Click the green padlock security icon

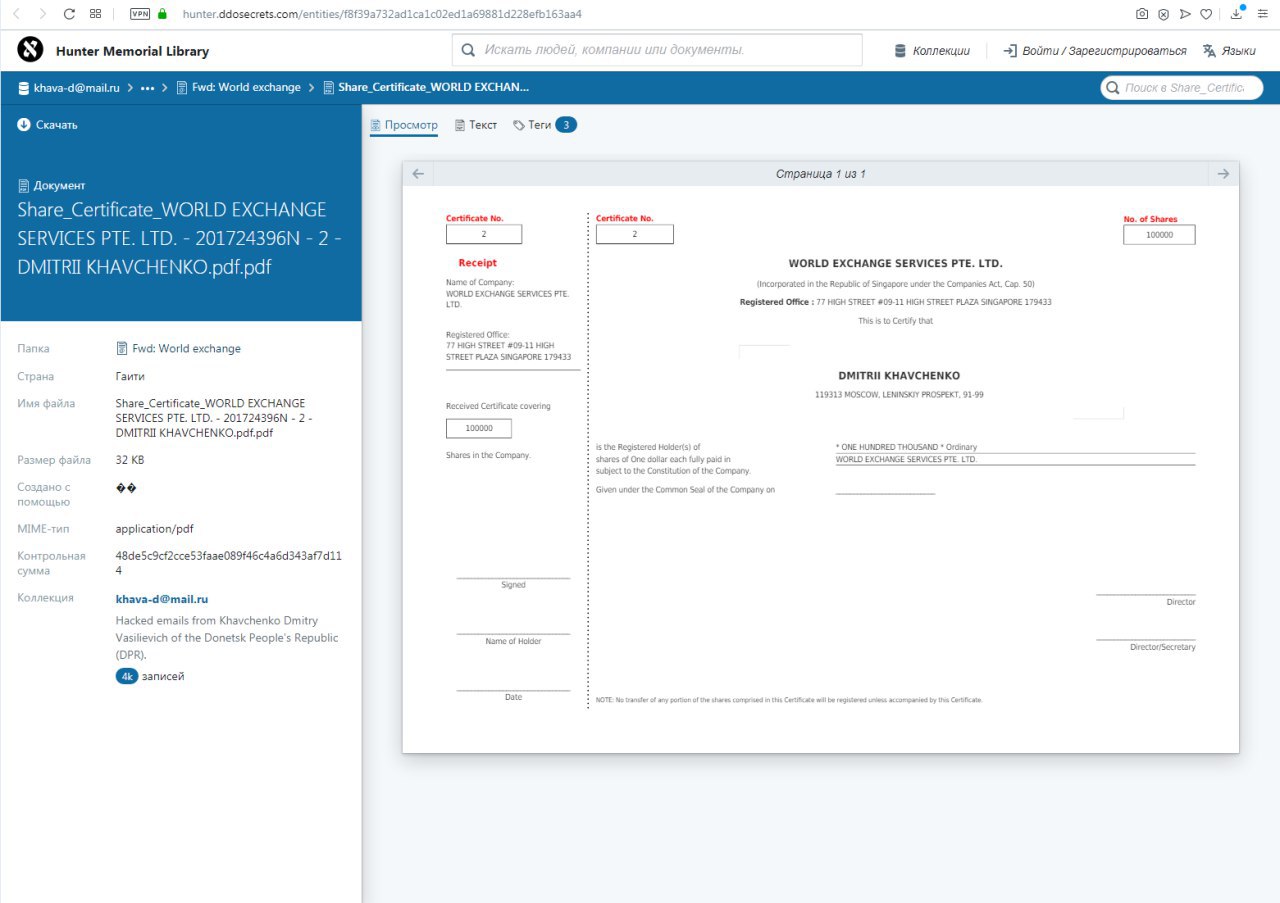(163, 14)
